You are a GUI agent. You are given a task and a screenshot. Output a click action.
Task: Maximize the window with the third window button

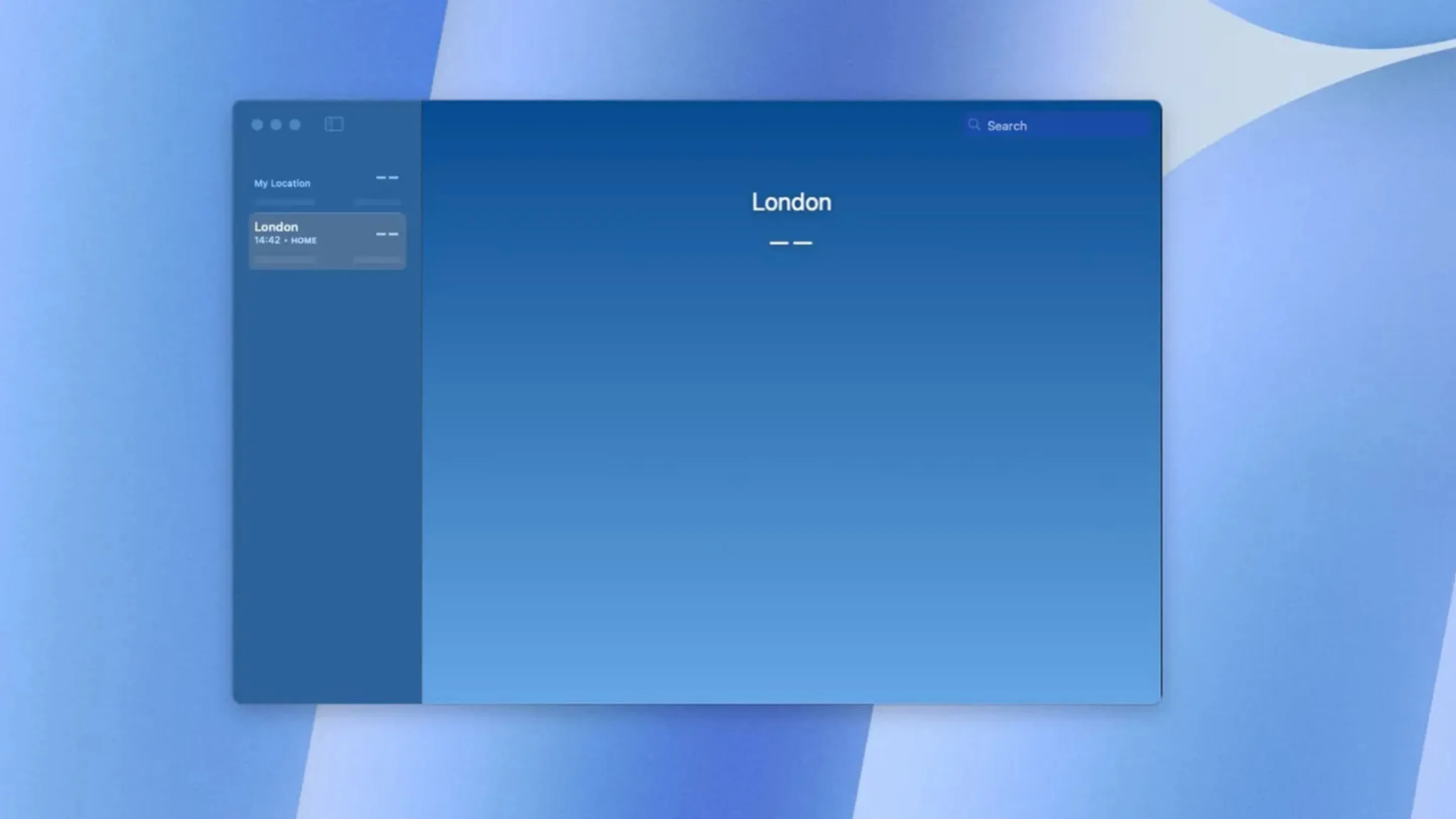pos(295,125)
